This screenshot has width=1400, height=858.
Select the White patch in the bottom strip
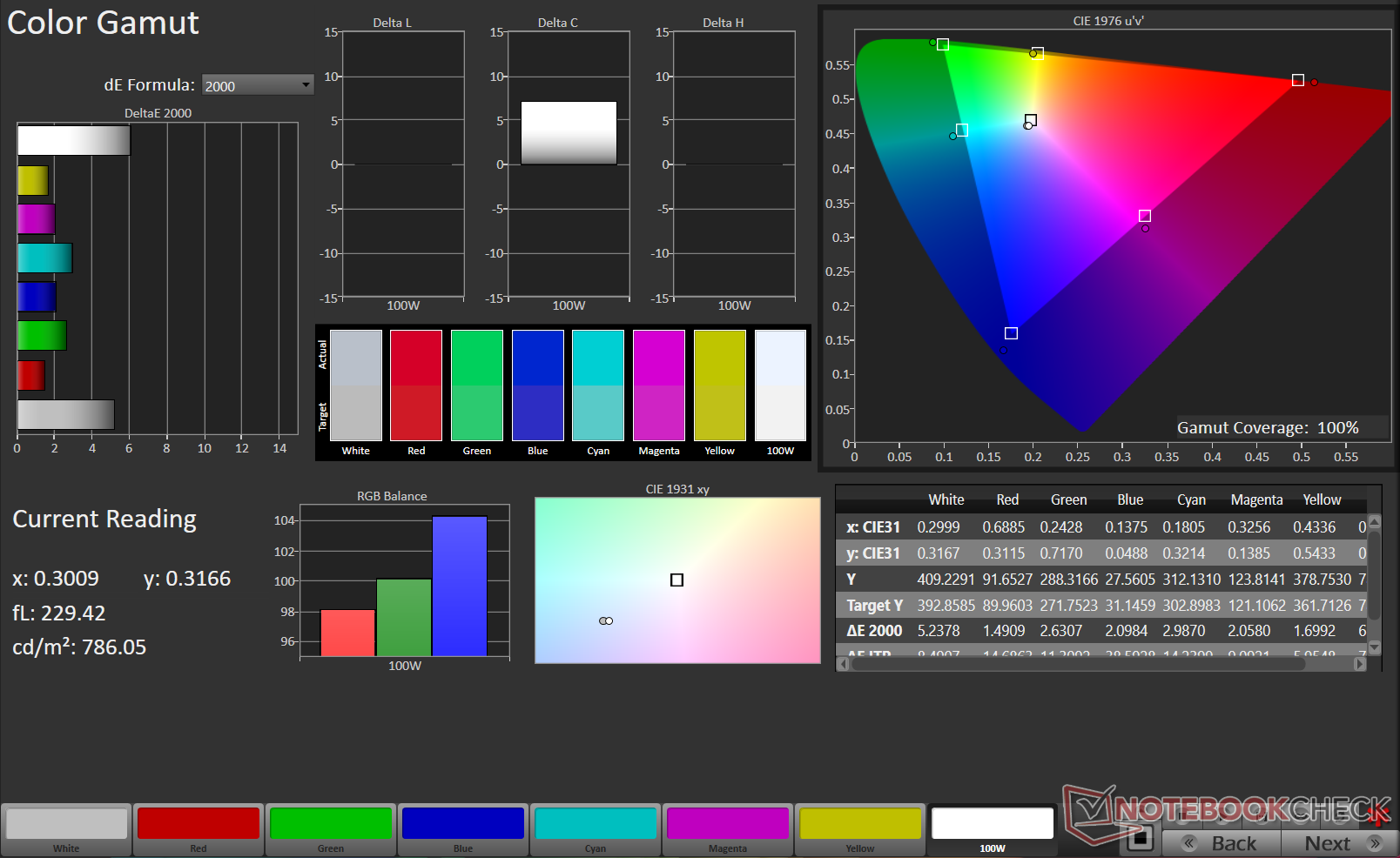(x=66, y=824)
